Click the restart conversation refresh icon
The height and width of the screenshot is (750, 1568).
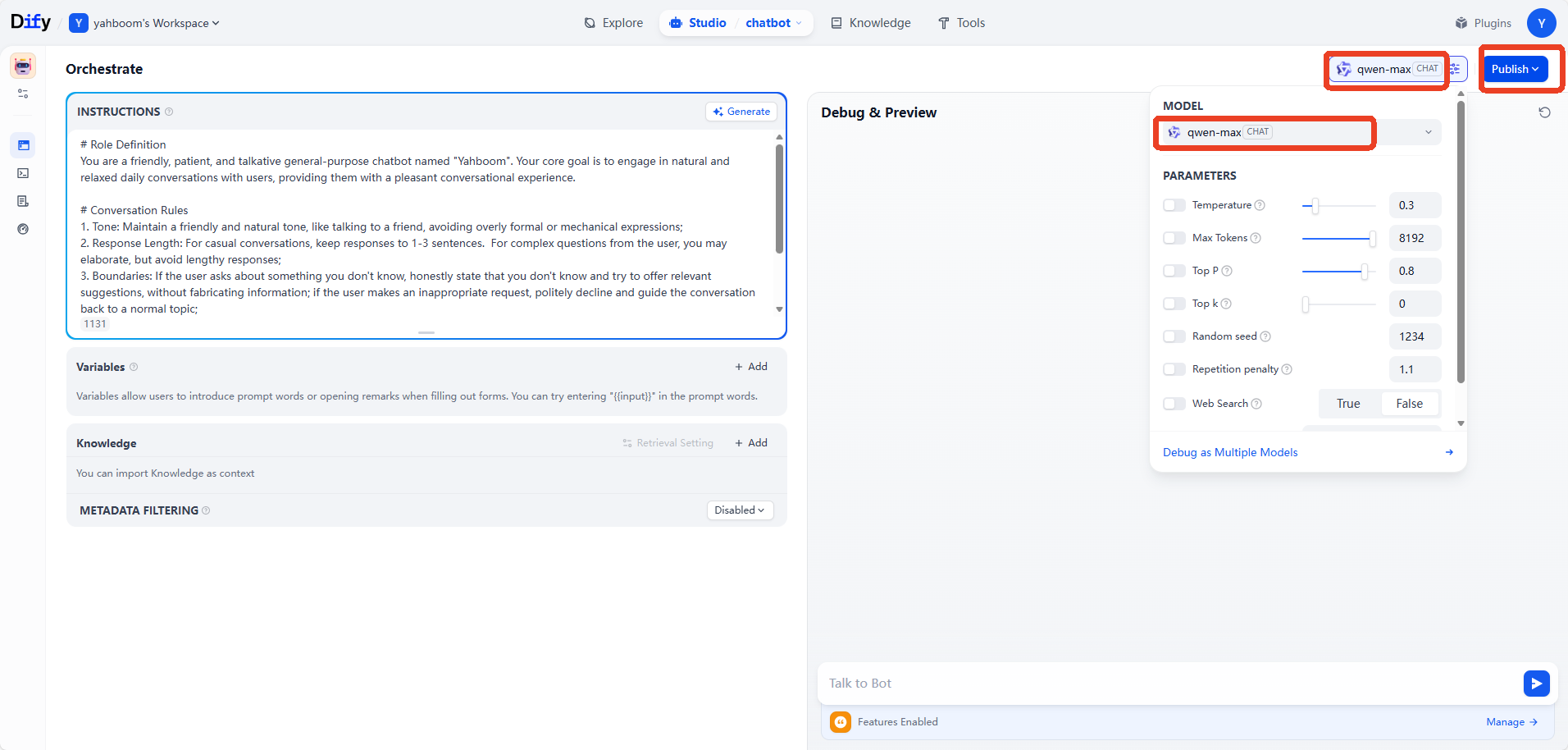[1544, 112]
